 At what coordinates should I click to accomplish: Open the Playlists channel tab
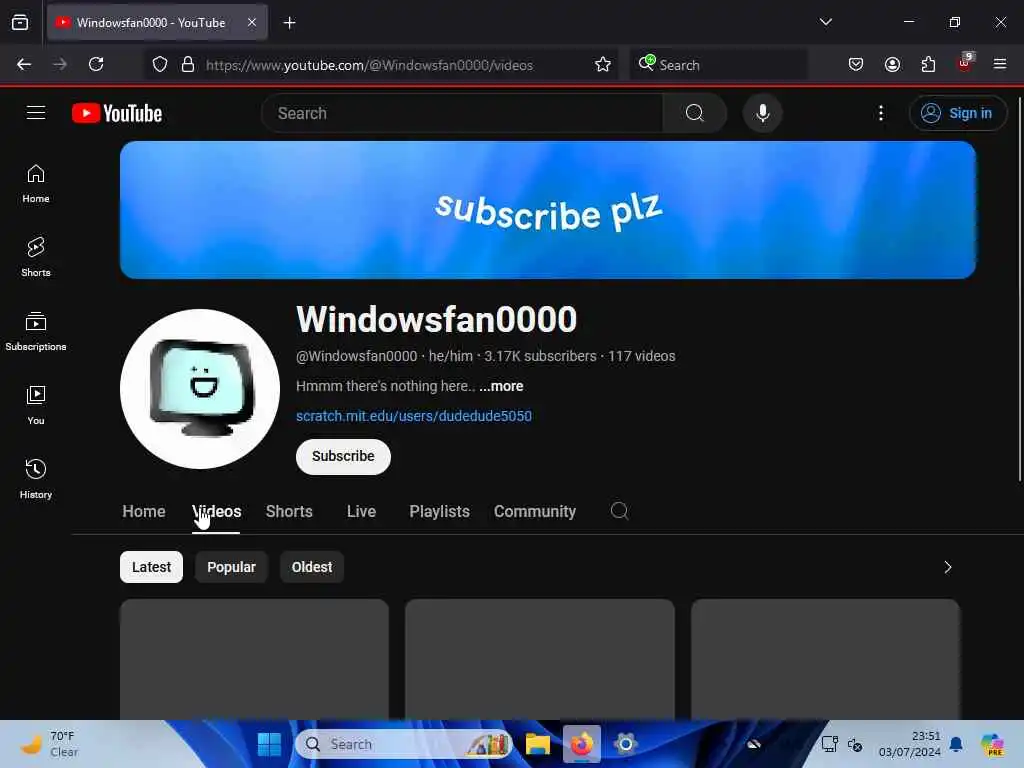(440, 511)
